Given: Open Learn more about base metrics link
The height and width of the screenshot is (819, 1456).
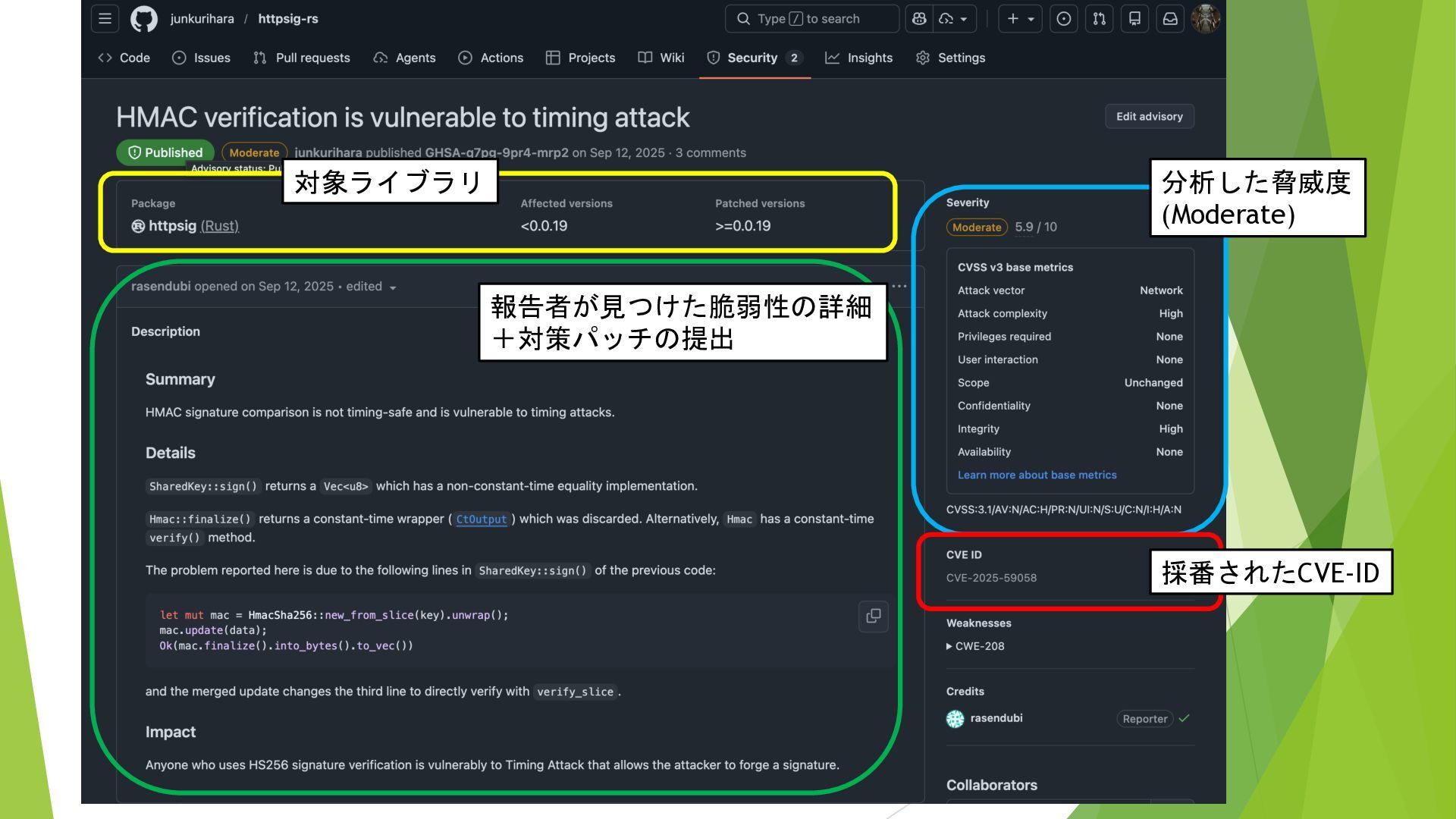Looking at the screenshot, I should pyautogui.click(x=1037, y=475).
